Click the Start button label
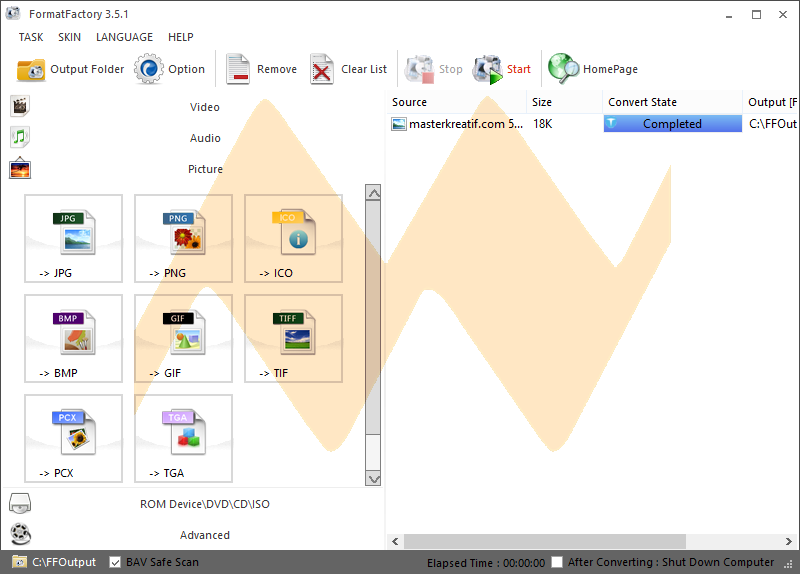The height and width of the screenshot is (574, 800). click(518, 69)
